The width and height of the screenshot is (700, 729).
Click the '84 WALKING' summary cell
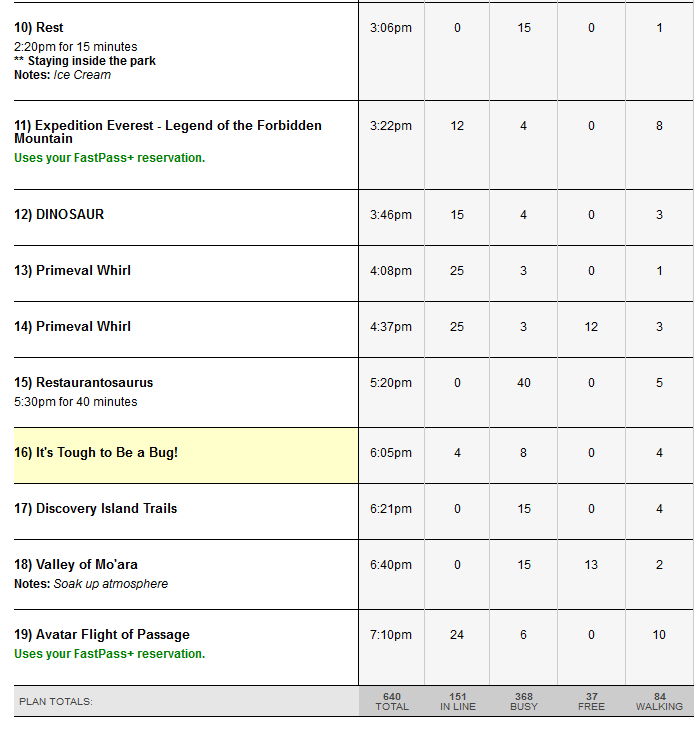click(x=659, y=702)
